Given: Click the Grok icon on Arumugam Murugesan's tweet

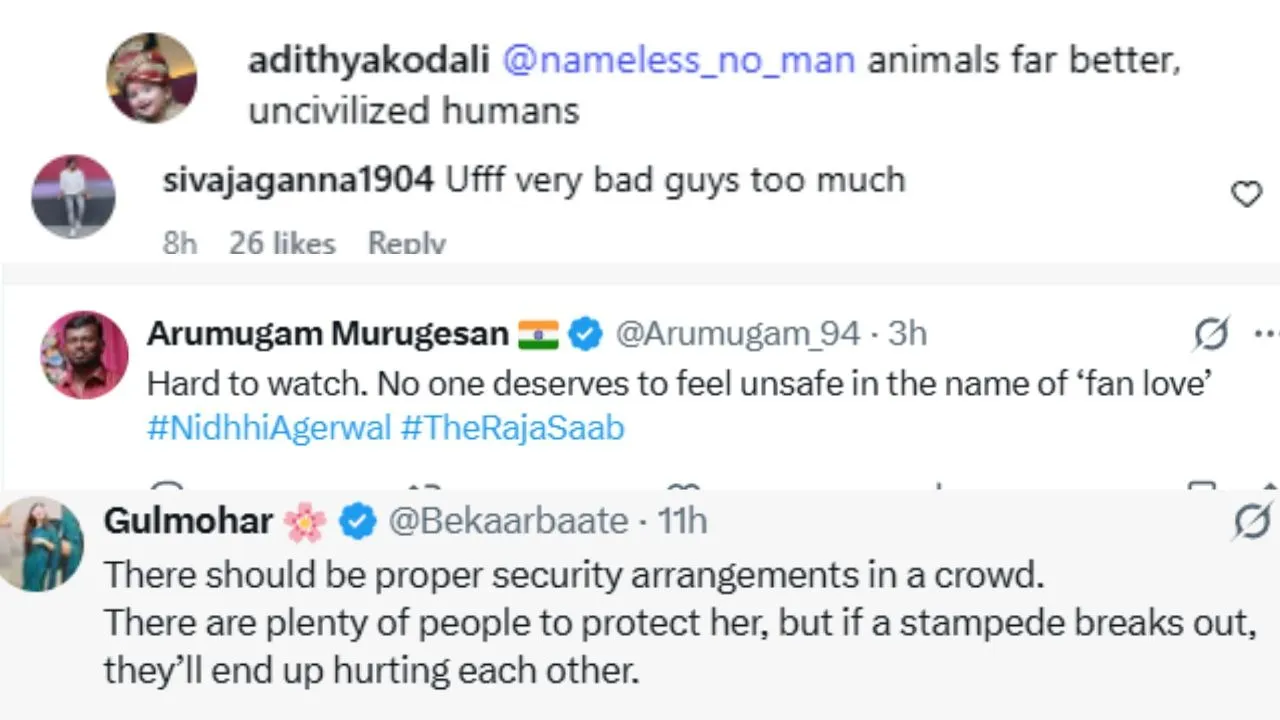Looking at the screenshot, I should coord(1211,335).
